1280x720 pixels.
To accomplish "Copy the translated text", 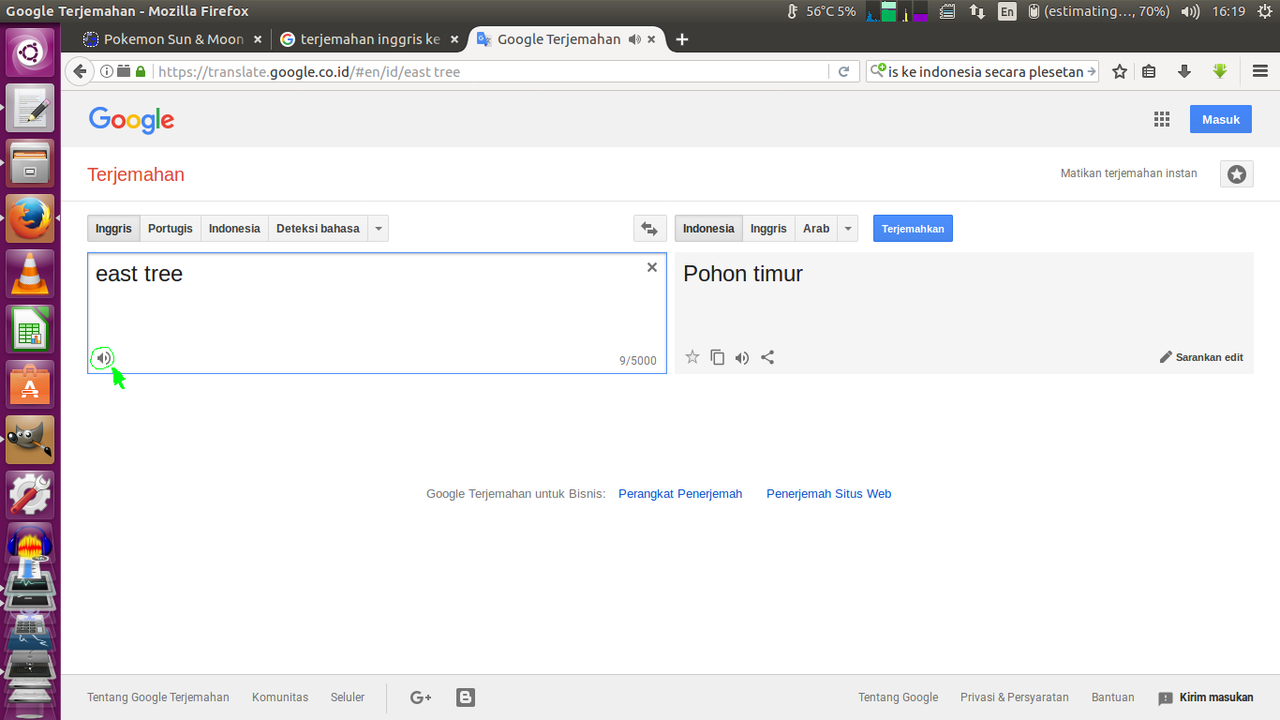I will pos(717,357).
